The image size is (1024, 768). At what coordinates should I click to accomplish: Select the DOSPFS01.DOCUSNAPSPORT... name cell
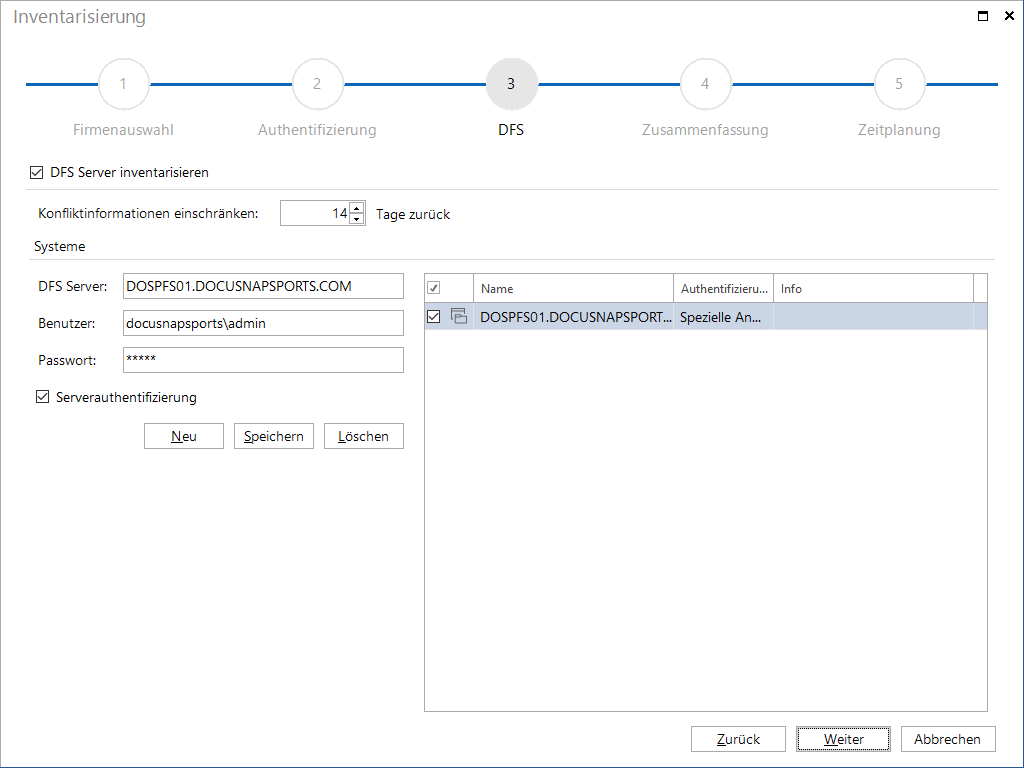click(x=573, y=317)
